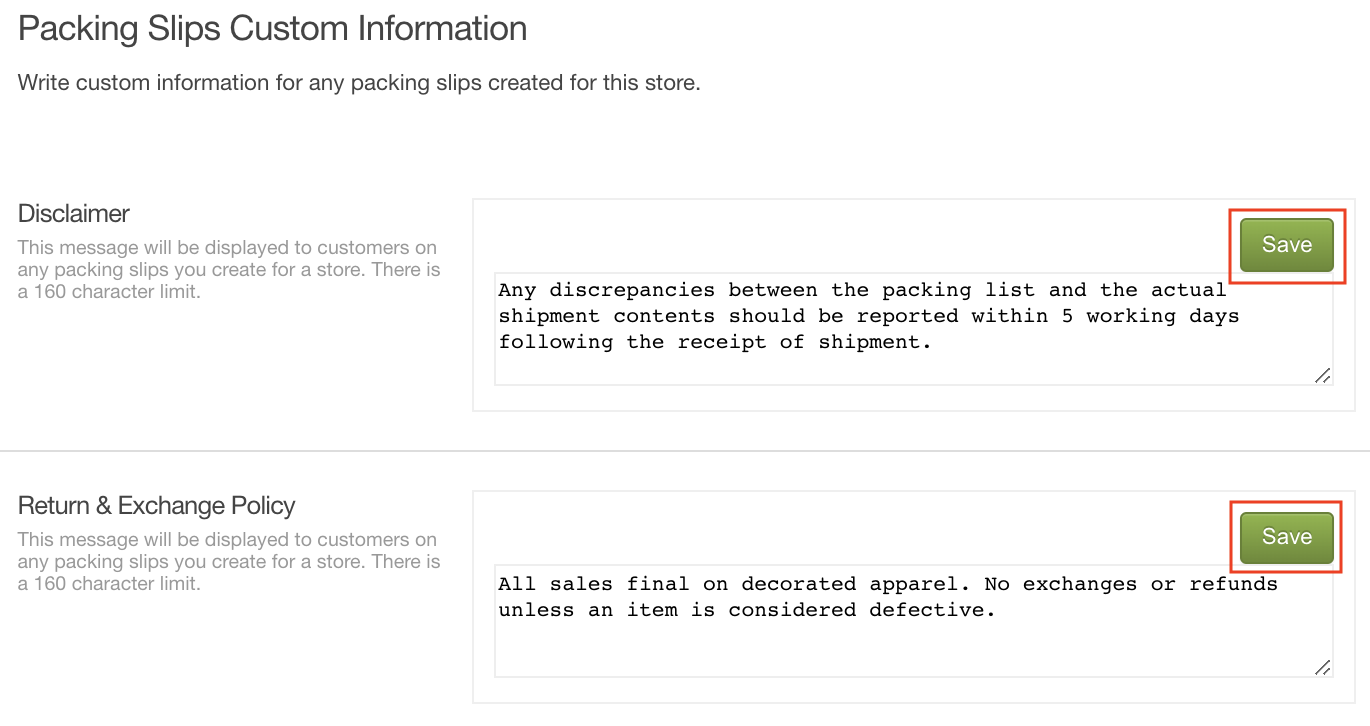This screenshot has height=726, width=1370.
Task: Select the "Packing Slips Custom Information" heading
Action: pos(273,29)
